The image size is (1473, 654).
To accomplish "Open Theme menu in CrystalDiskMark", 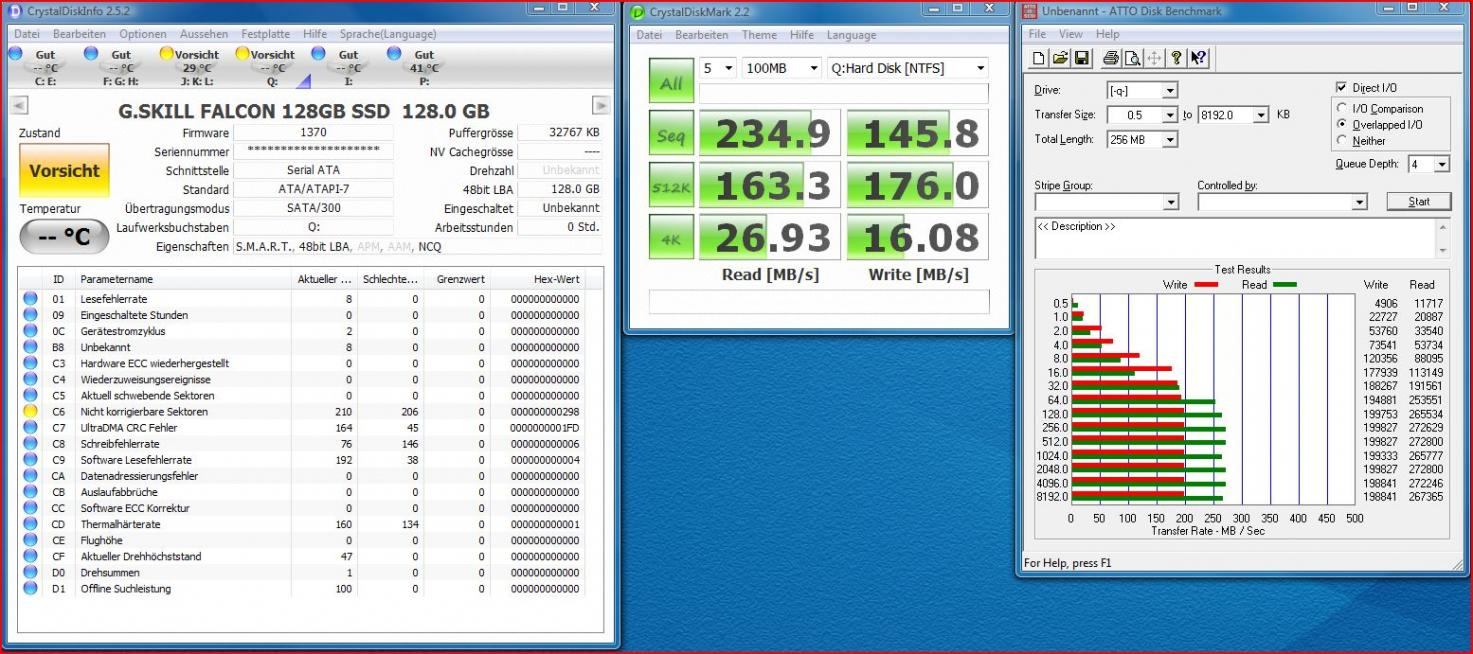I will [759, 35].
